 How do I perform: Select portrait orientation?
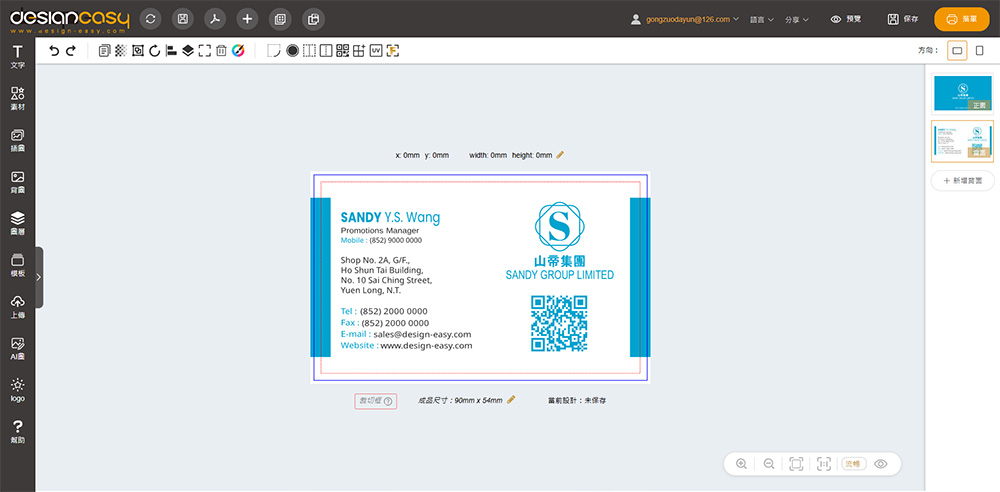click(979, 50)
